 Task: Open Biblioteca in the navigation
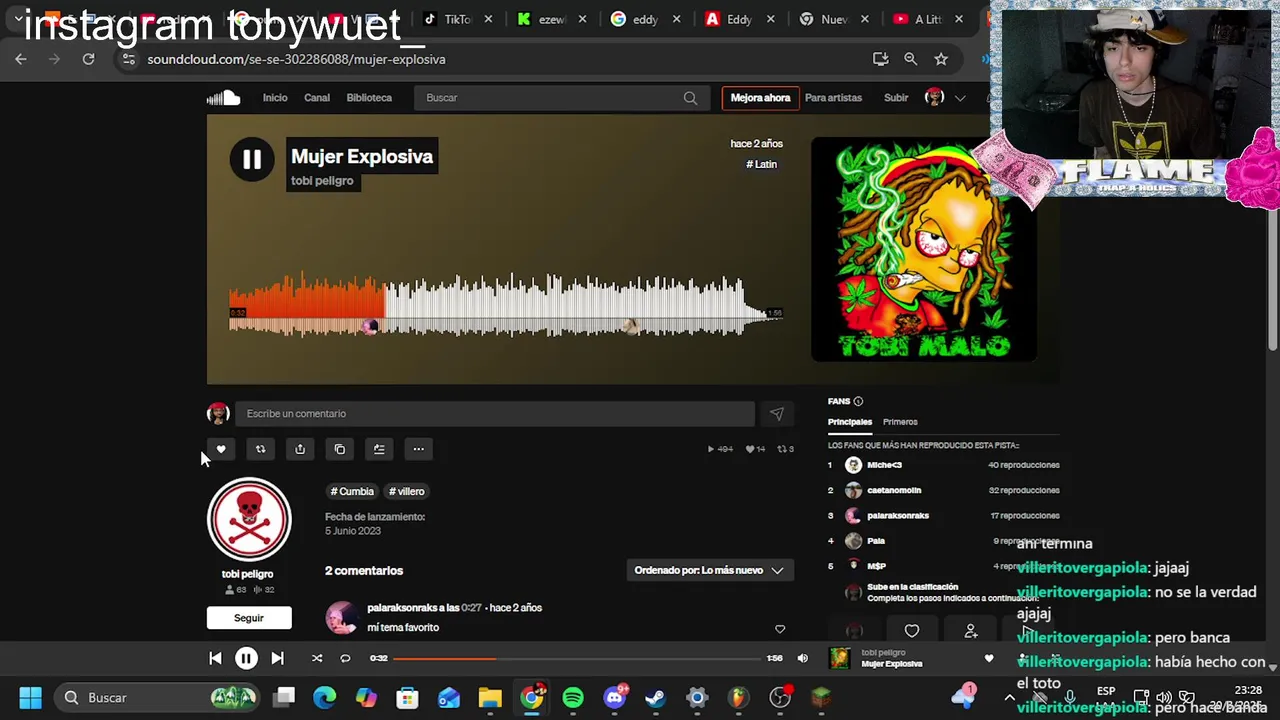pyautogui.click(x=369, y=98)
